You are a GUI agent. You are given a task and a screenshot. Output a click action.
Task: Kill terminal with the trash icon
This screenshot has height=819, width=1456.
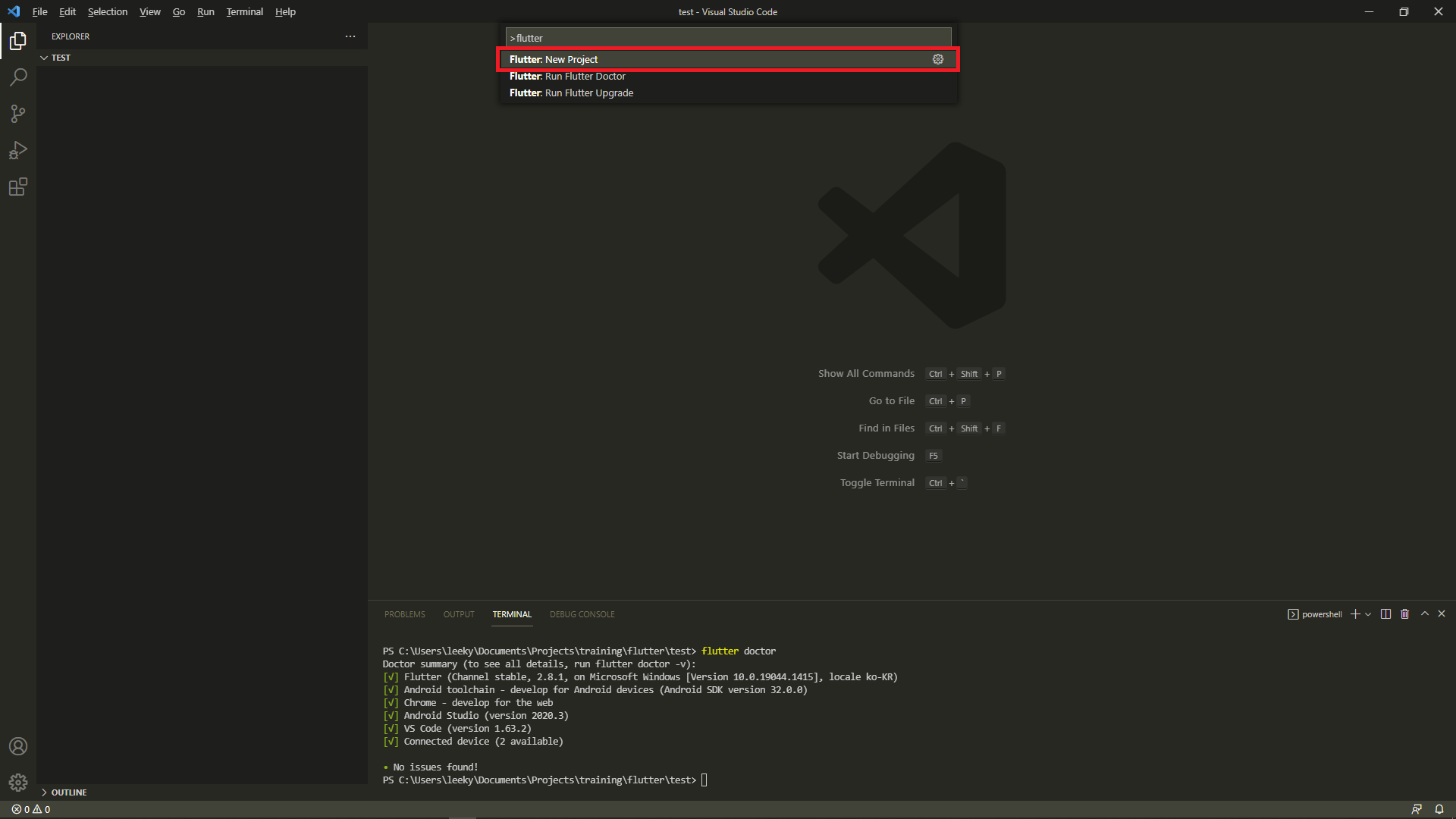click(1404, 614)
